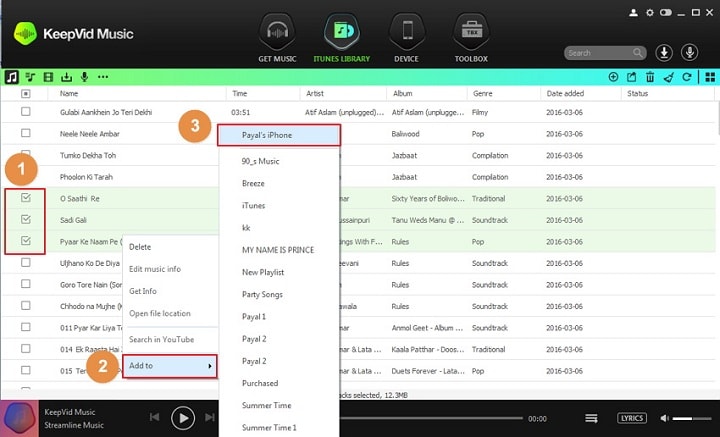This screenshot has height=437, width=720.
Task: Click the record microphone button beside search
Action: (689, 53)
